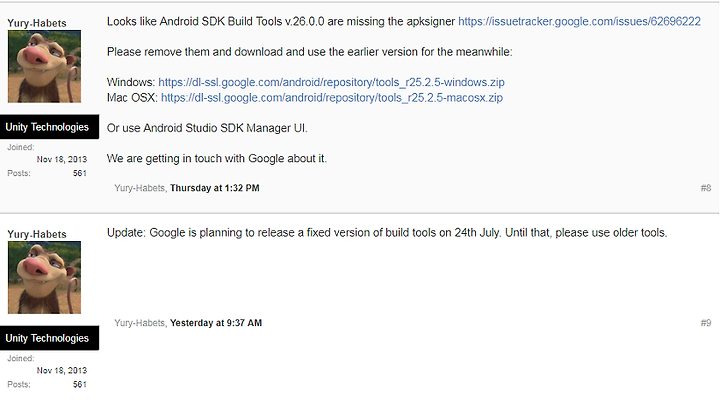Image resolution: width=720 pixels, height=404 pixels.
Task: Click Yury-Habets author name in post #9 footer
Action: point(139,323)
